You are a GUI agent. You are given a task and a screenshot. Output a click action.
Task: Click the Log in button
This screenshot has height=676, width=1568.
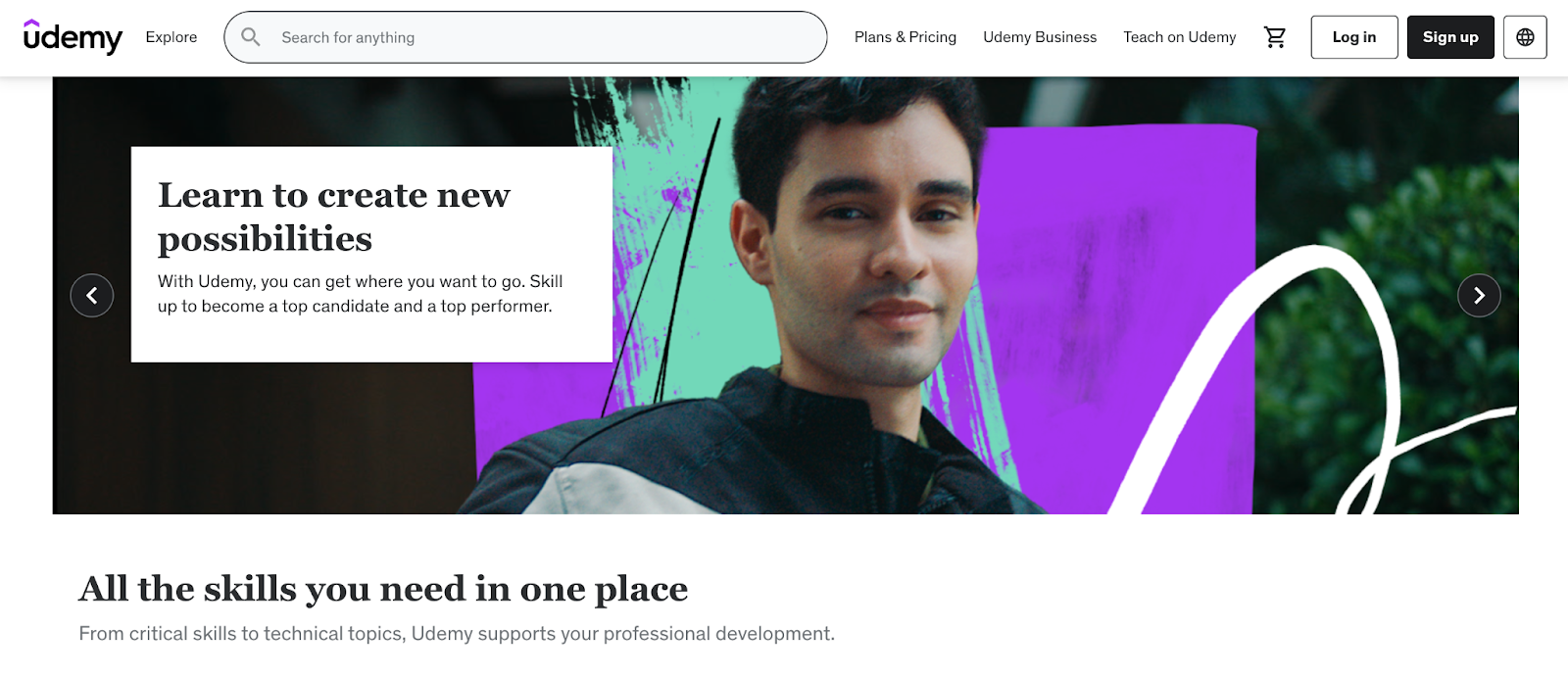[1354, 37]
